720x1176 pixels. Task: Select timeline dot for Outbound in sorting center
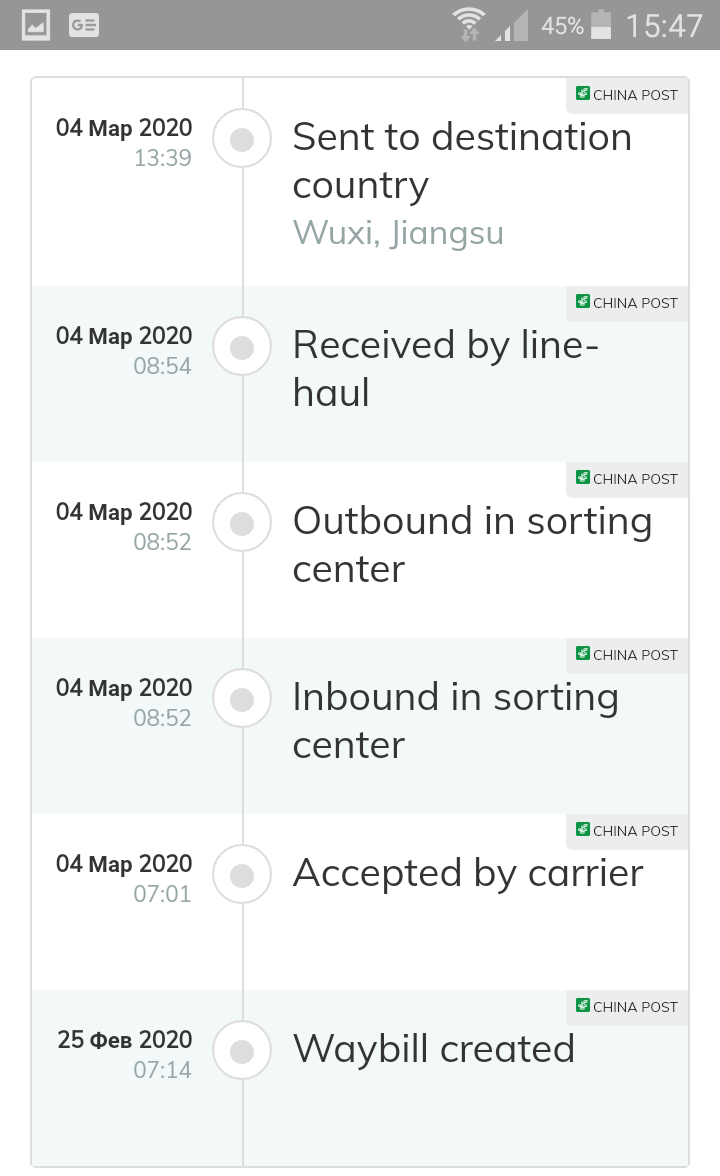point(242,523)
